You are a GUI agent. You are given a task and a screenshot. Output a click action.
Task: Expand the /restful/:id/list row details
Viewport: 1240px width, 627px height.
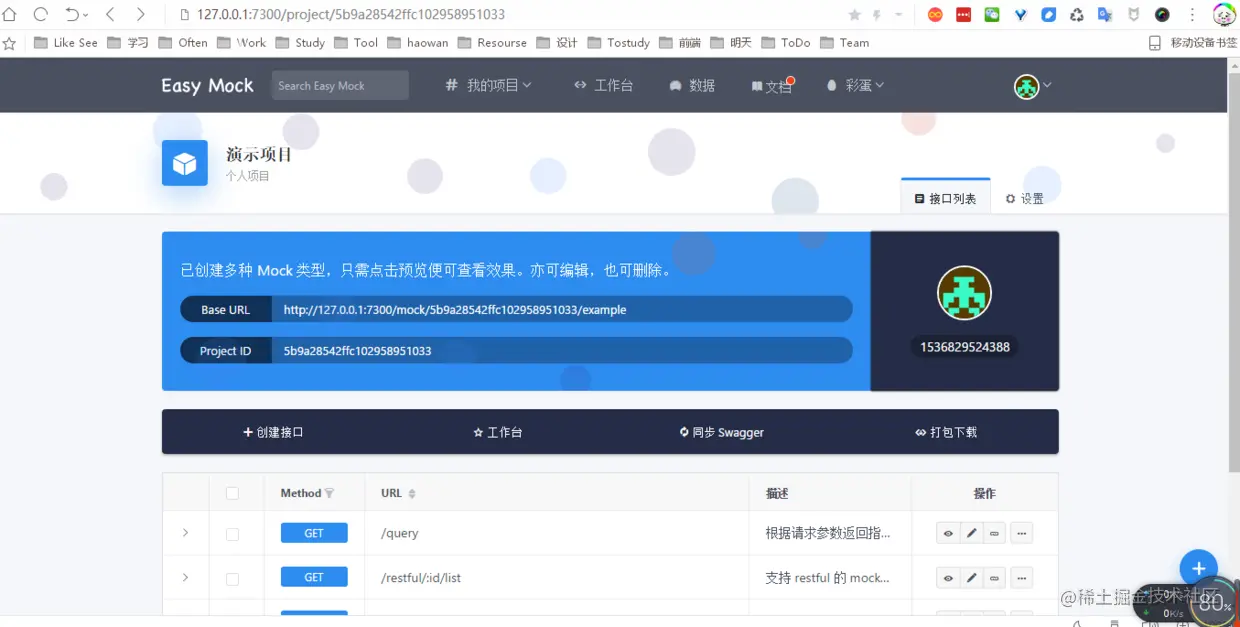(x=185, y=577)
